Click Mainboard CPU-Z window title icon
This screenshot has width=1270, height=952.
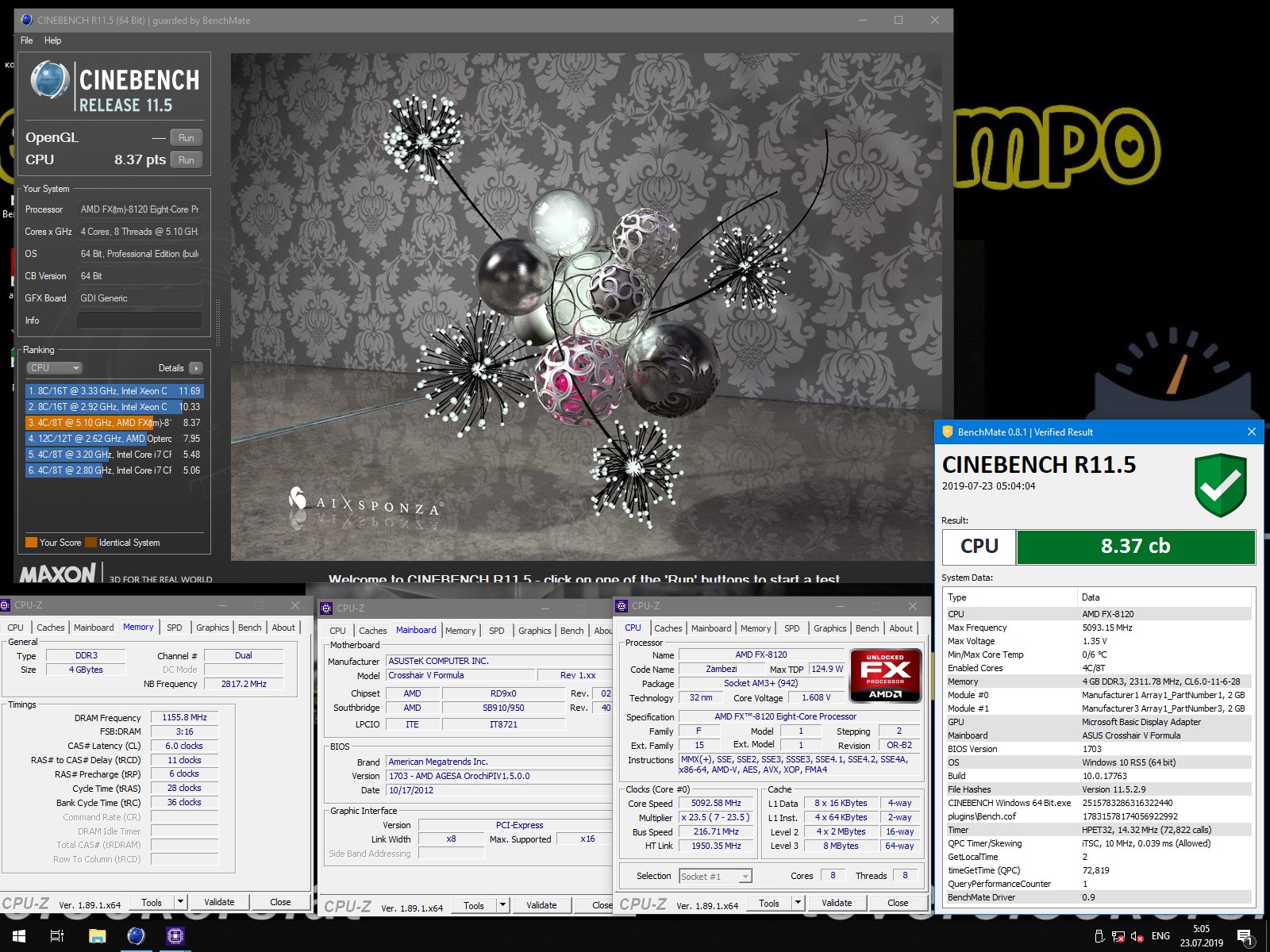(326, 608)
